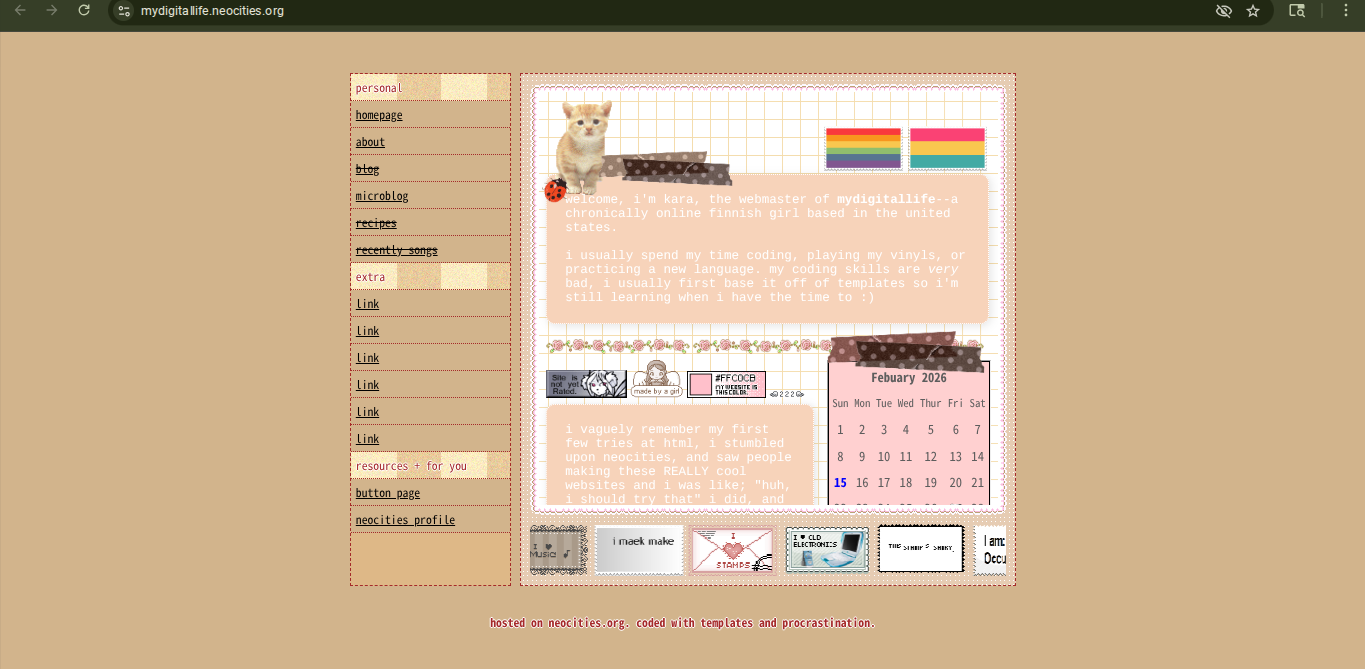
Task: Click the orange kitten image
Action: (583, 145)
